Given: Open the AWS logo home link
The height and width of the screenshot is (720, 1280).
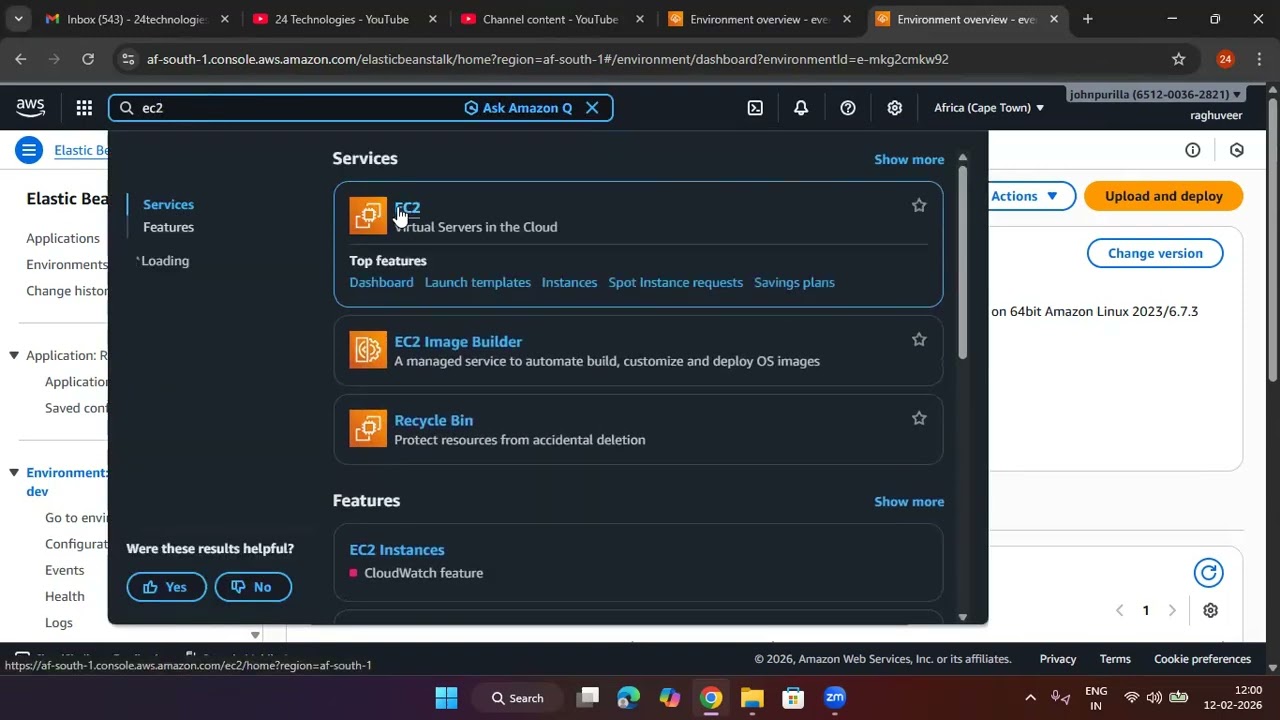Looking at the screenshot, I should (30, 107).
